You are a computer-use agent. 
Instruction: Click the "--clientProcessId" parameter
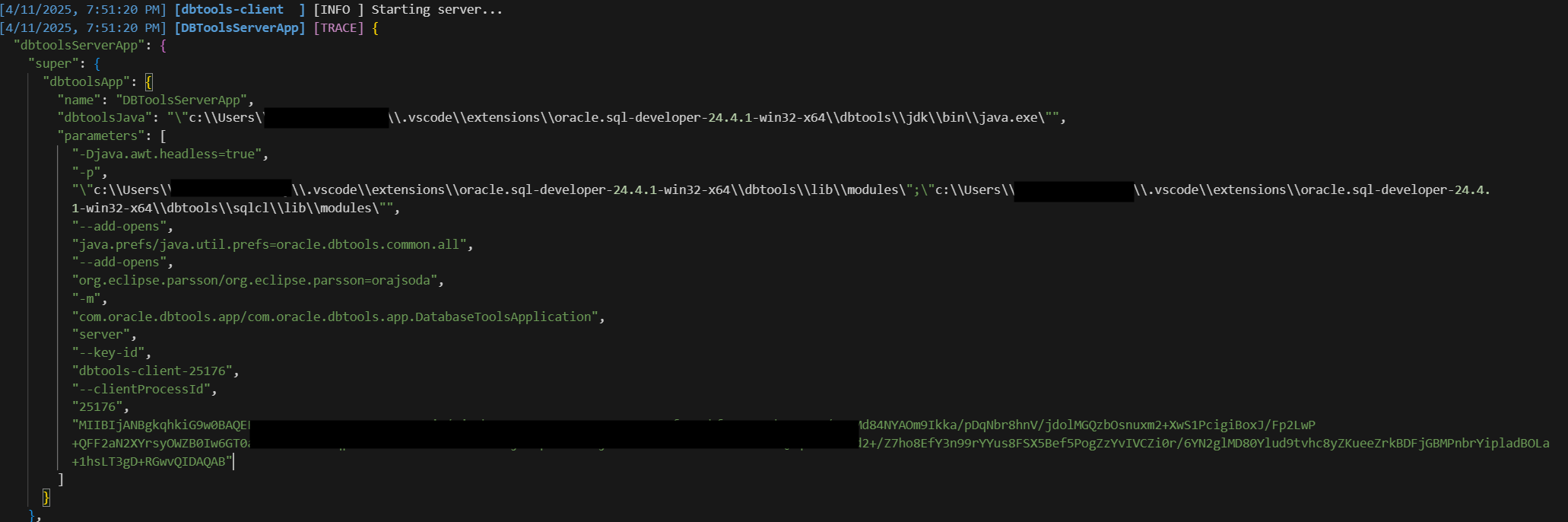tap(144, 390)
